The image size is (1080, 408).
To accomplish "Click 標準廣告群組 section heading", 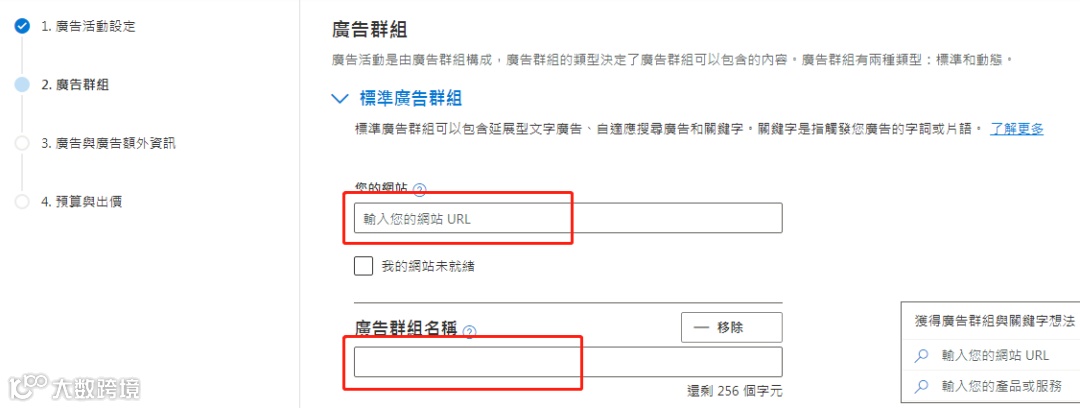I will click(x=410, y=98).
